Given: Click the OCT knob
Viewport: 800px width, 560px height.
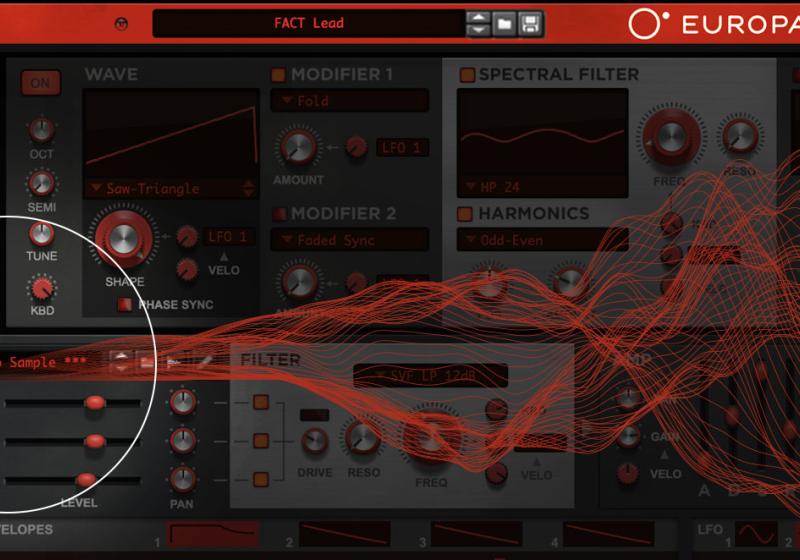Looking at the screenshot, I should (x=41, y=130).
